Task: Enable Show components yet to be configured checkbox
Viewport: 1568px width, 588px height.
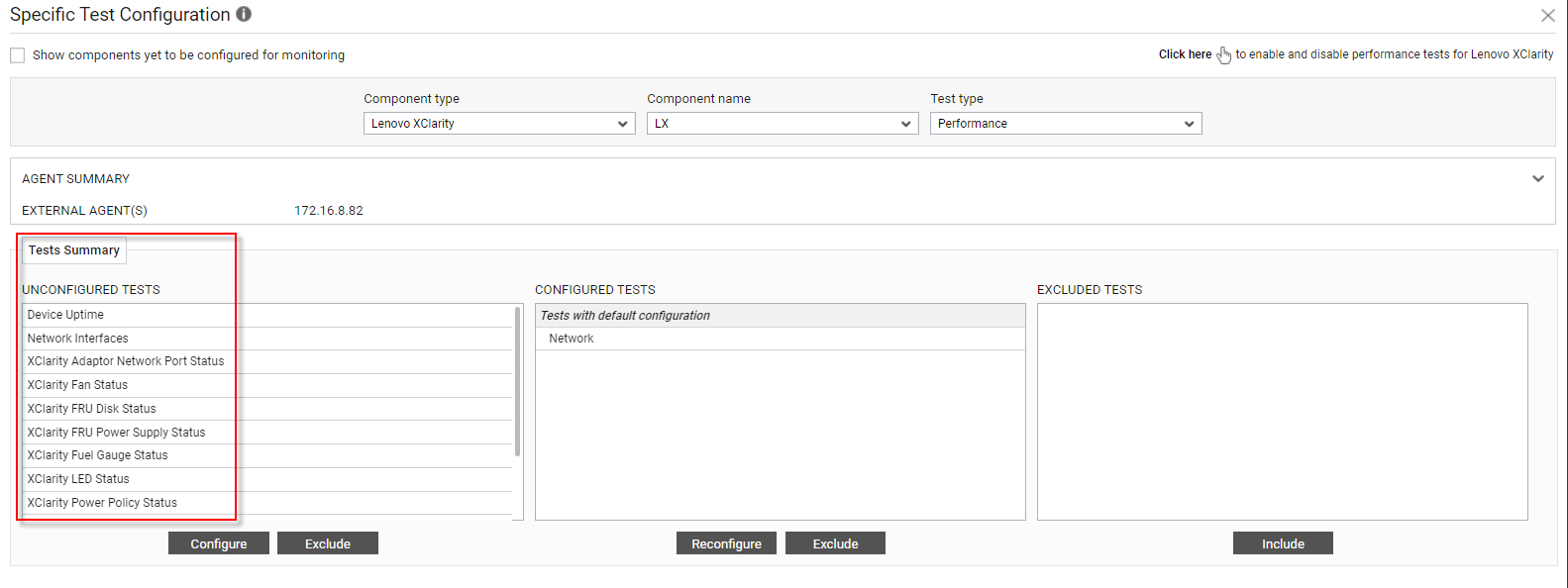Action: (x=18, y=55)
